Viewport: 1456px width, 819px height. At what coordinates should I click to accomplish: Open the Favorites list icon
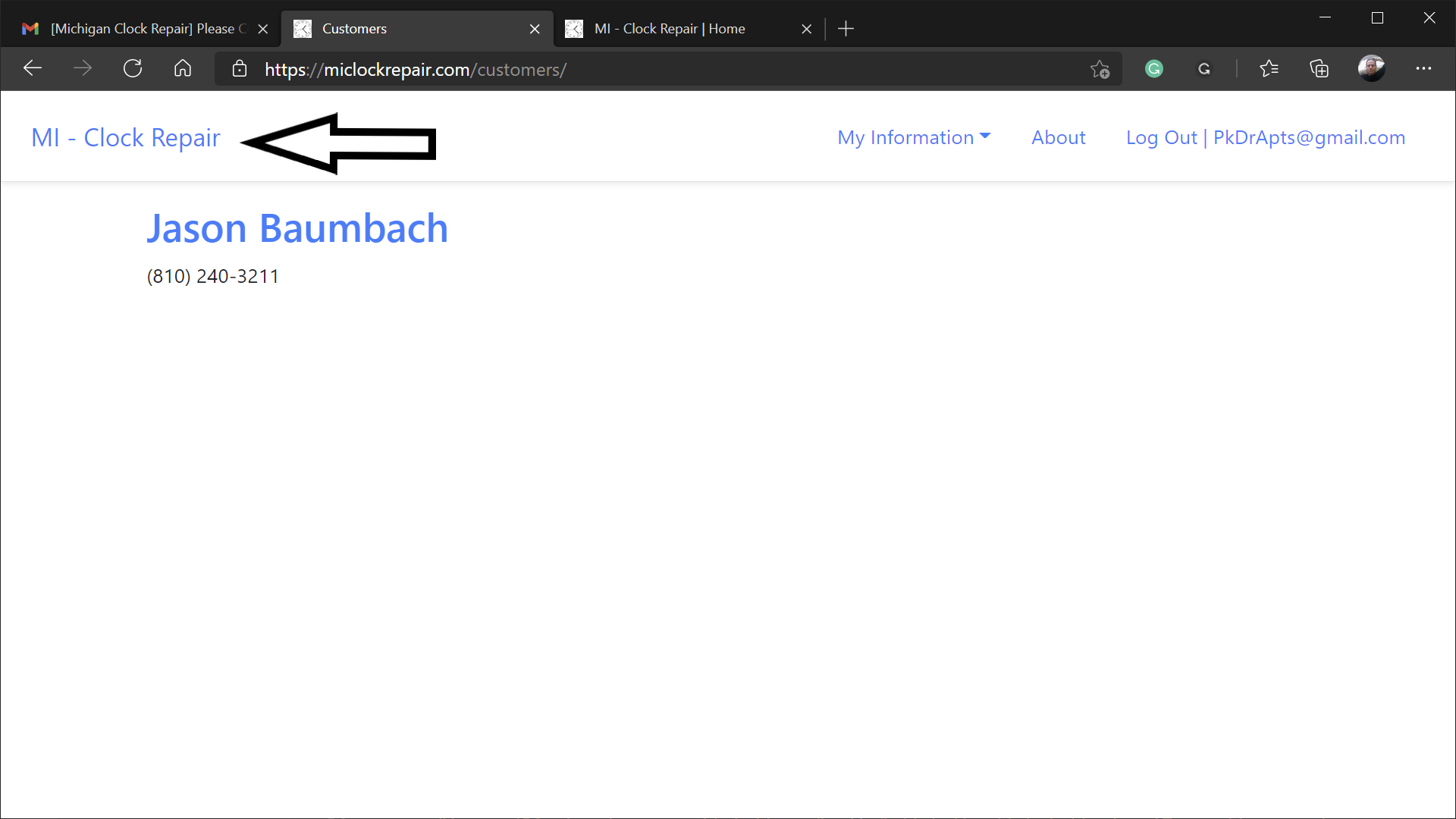[x=1269, y=69]
